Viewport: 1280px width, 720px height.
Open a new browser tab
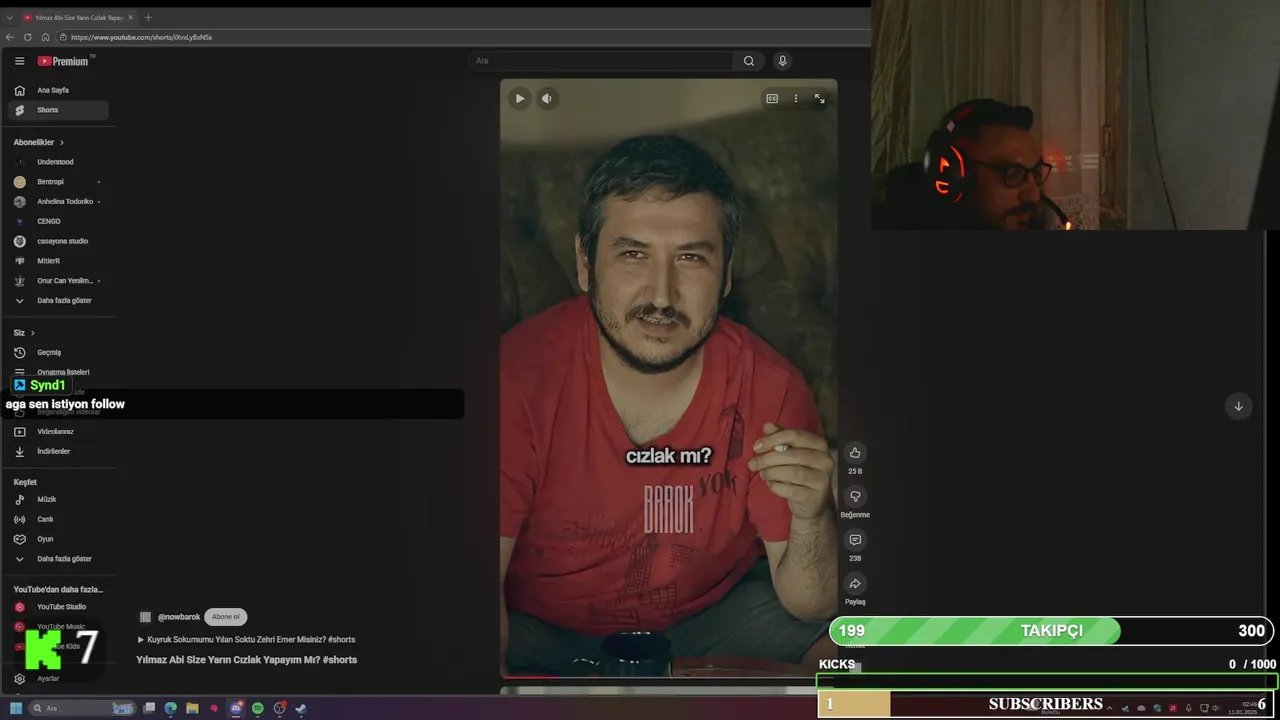pos(148,17)
